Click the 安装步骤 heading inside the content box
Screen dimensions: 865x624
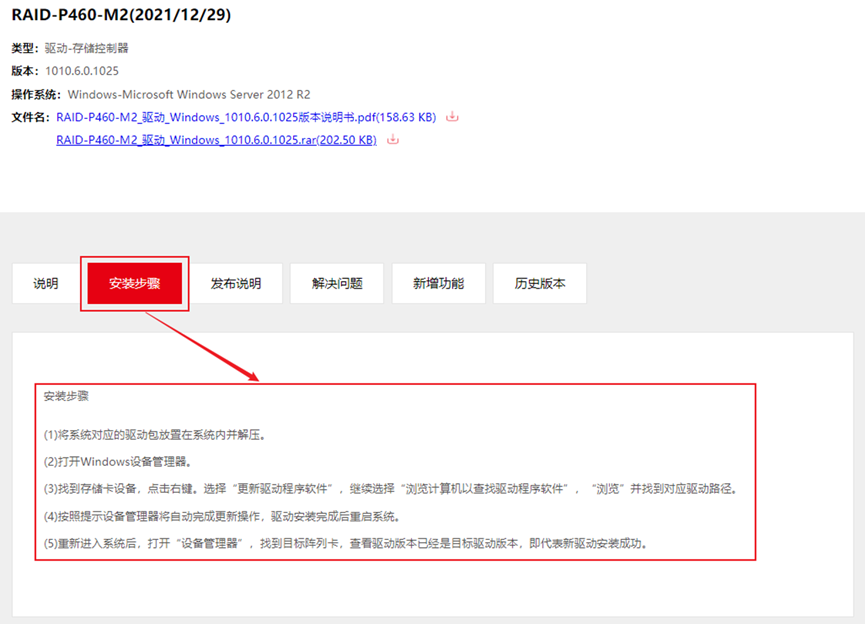(x=66, y=397)
